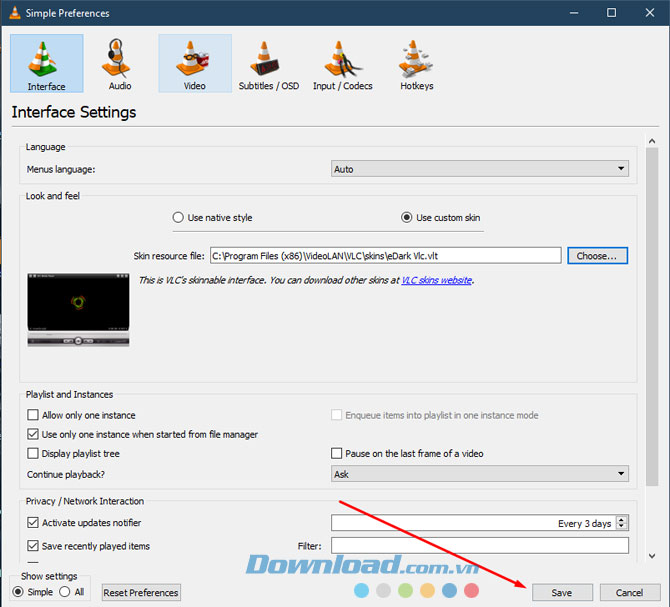The width and height of the screenshot is (670, 607).
Task: Click the vertical scrollbar thumb
Action: pyautogui.click(x=652, y=317)
